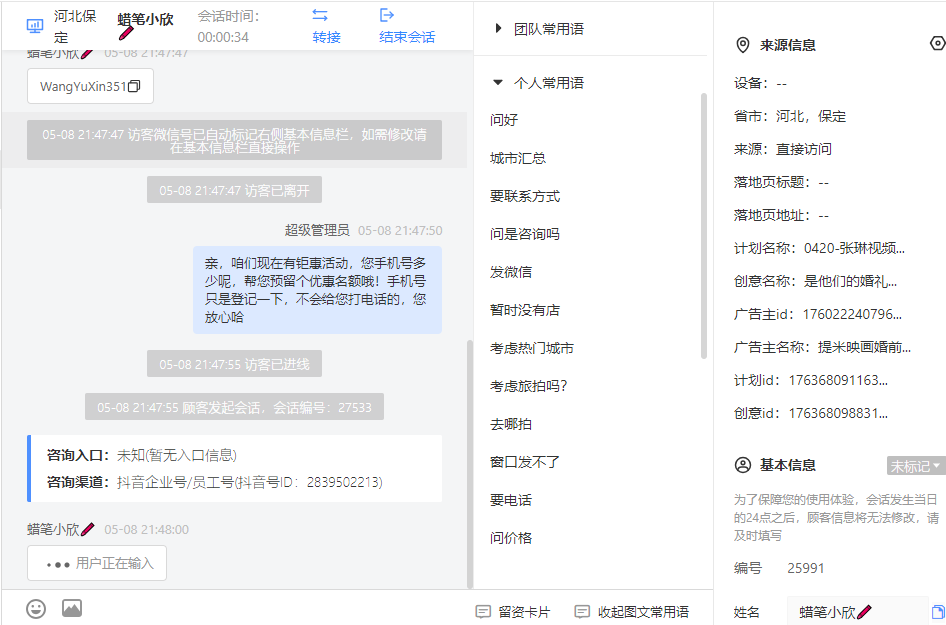Click the 会话时间 00:00:34 timer

coord(229,27)
